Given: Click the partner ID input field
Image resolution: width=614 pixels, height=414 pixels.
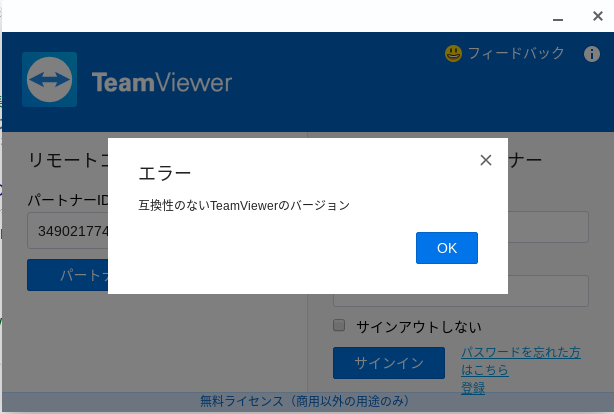Looking at the screenshot, I should click(x=68, y=231).
